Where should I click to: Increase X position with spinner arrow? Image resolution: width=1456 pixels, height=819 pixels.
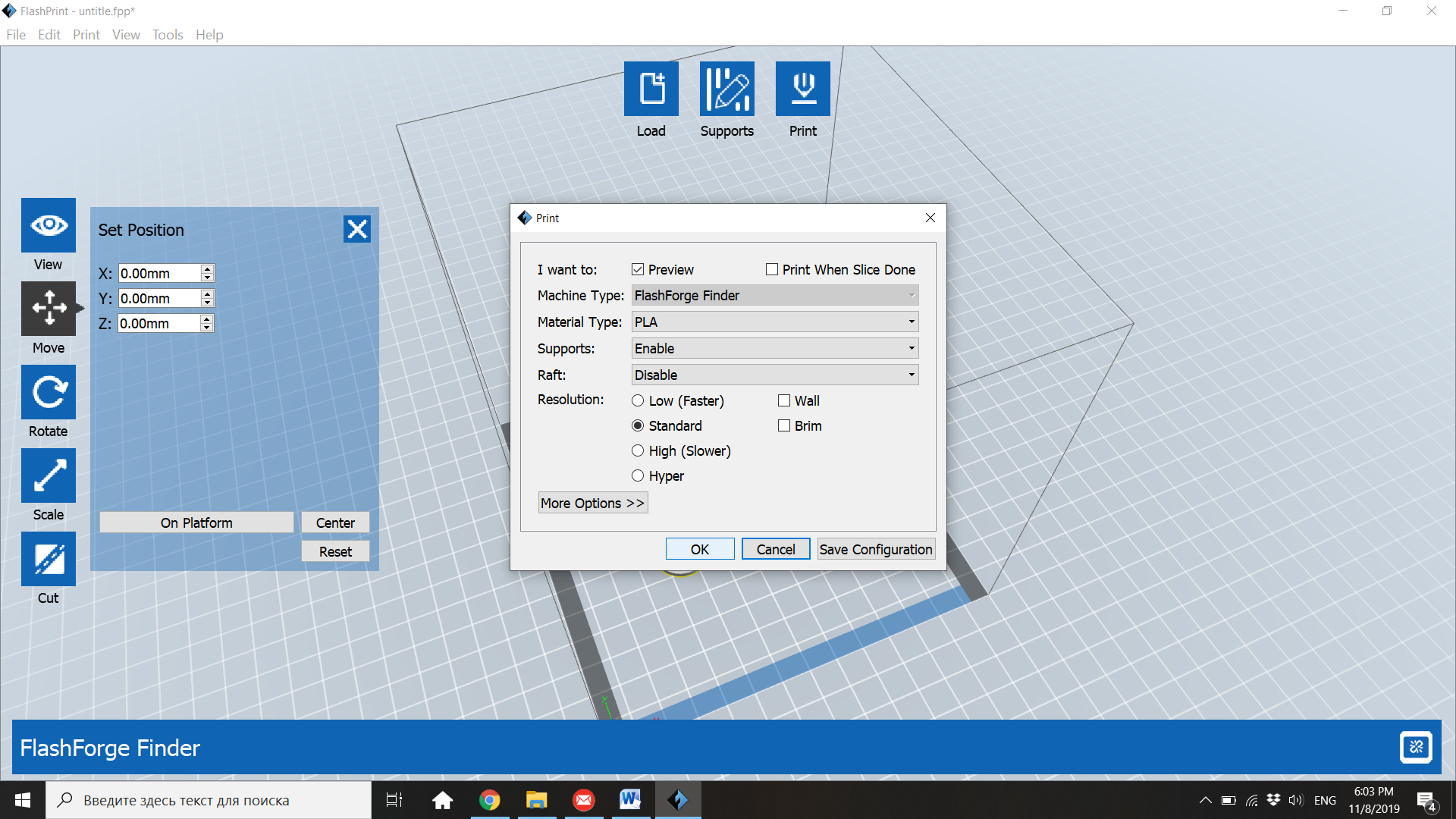click(207, 268)
